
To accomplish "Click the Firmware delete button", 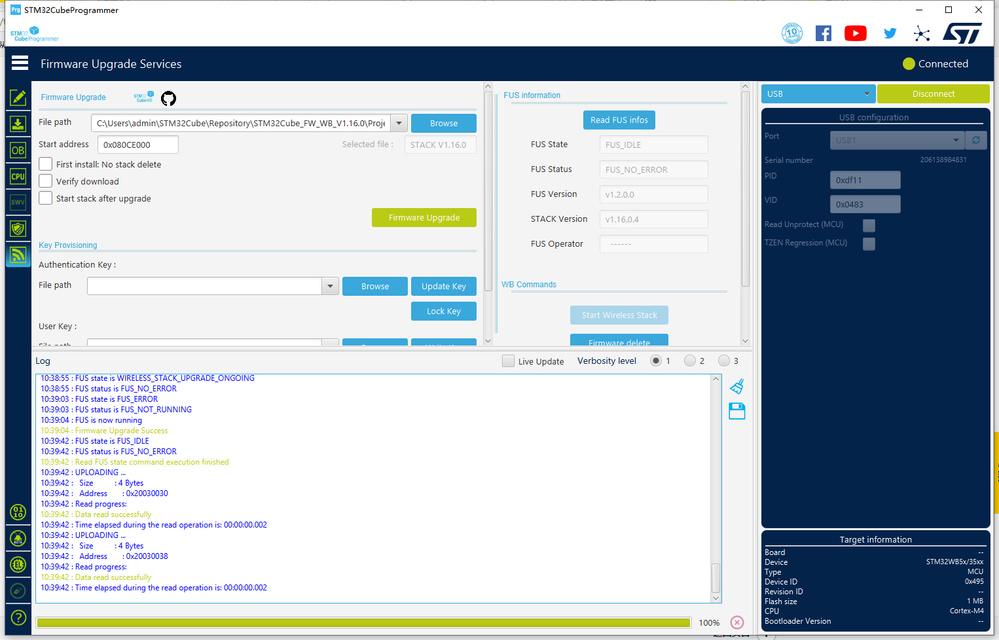I will pyautogui.click(x=619, y=341).
